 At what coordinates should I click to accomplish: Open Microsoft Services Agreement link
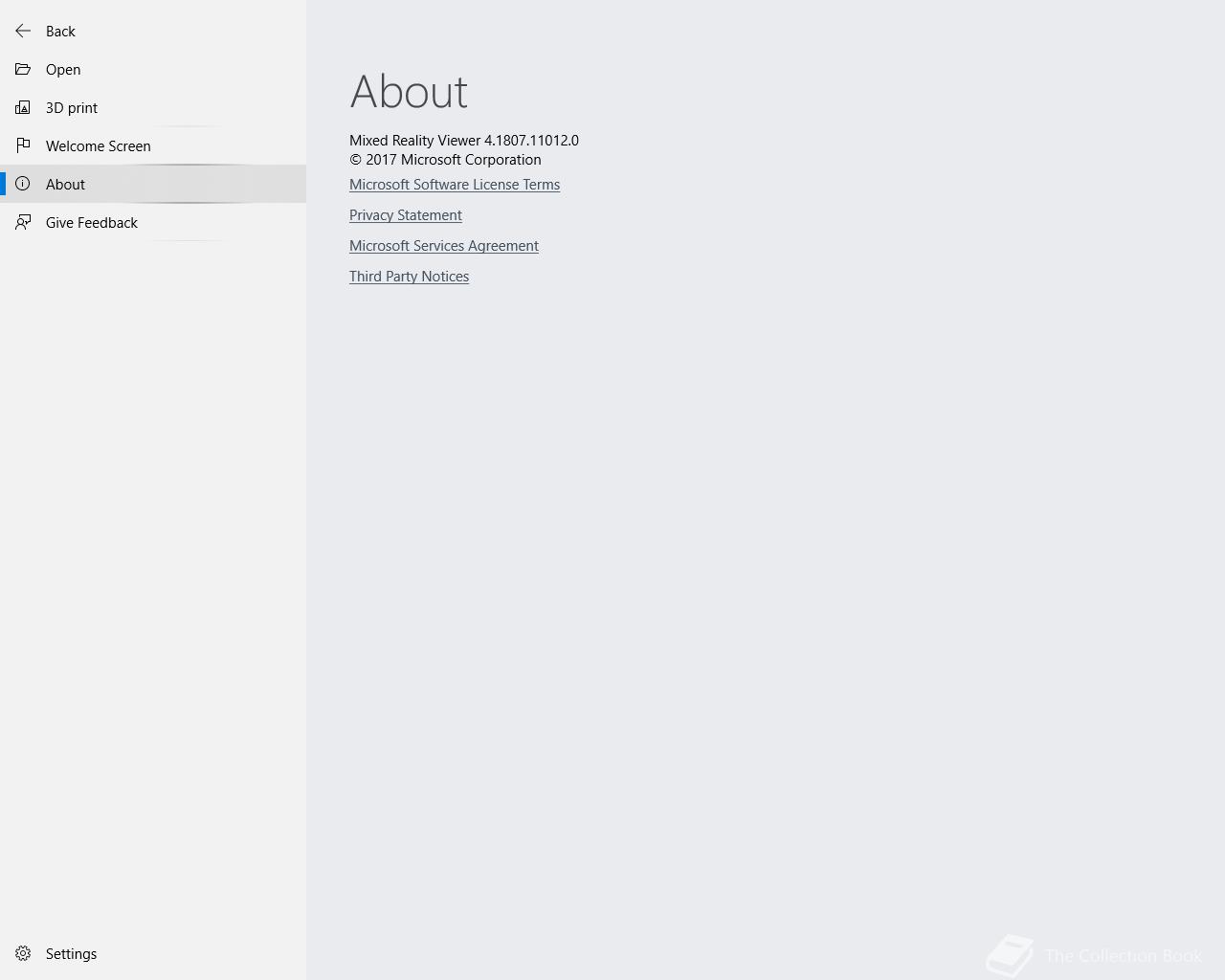tap(444, 246)
